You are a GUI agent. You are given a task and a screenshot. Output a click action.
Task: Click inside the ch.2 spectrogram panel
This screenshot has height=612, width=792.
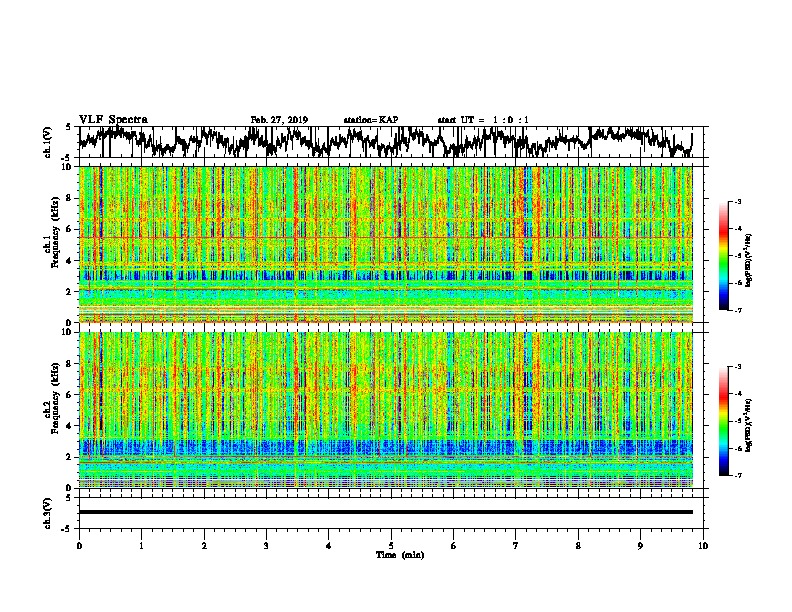385,410
